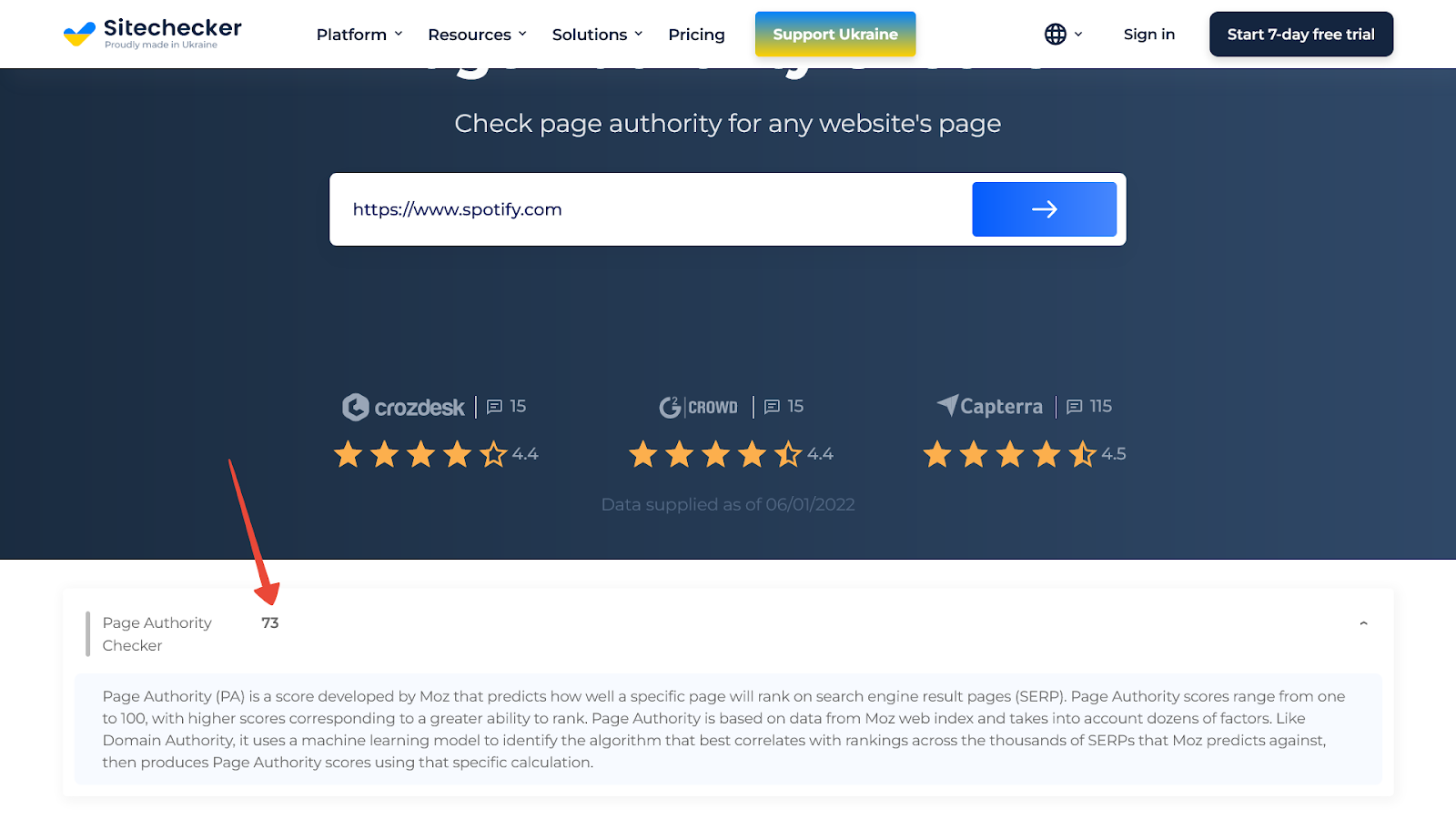The image size is (1456, 819).
Task: Click the 'Proudly made in Ukraine' tagline
Action: (161, 45)
